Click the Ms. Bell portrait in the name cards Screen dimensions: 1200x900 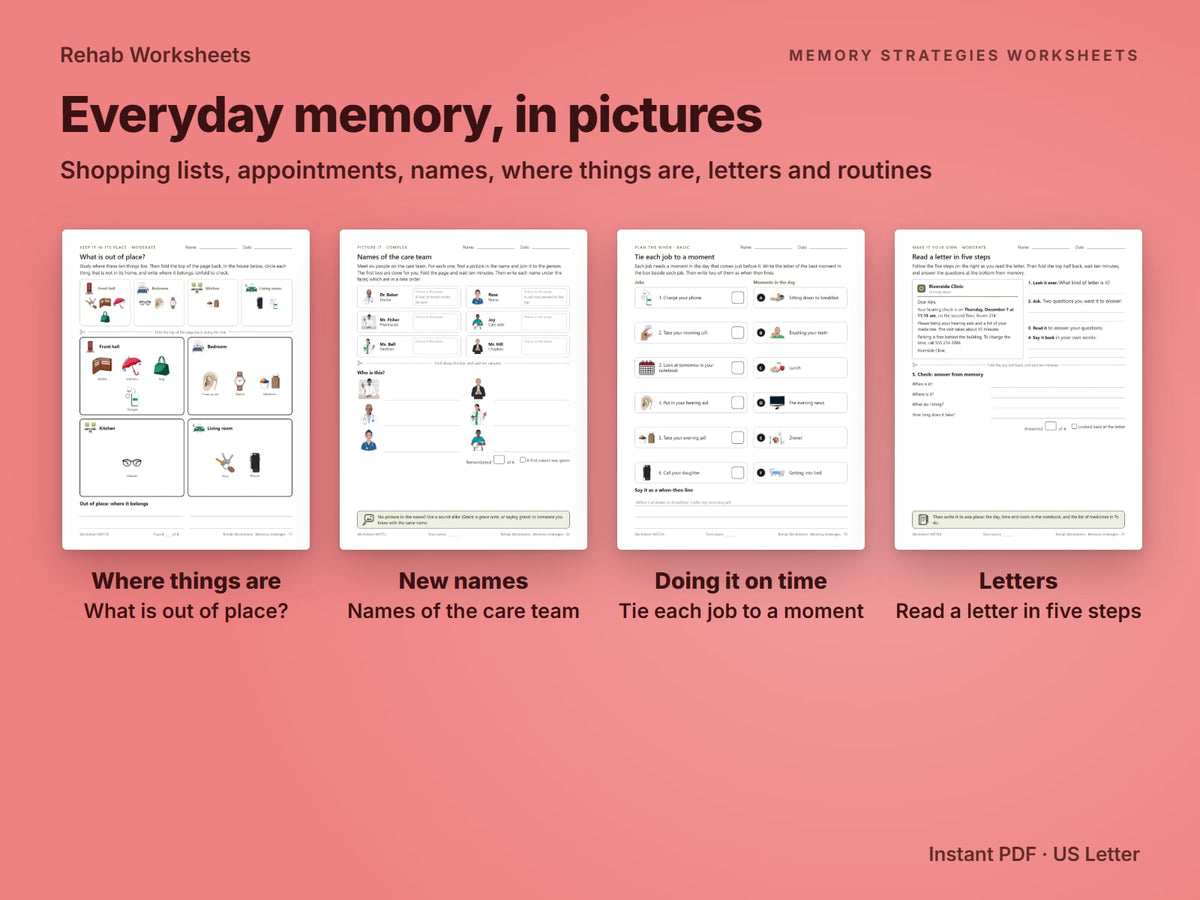(368, 346)
